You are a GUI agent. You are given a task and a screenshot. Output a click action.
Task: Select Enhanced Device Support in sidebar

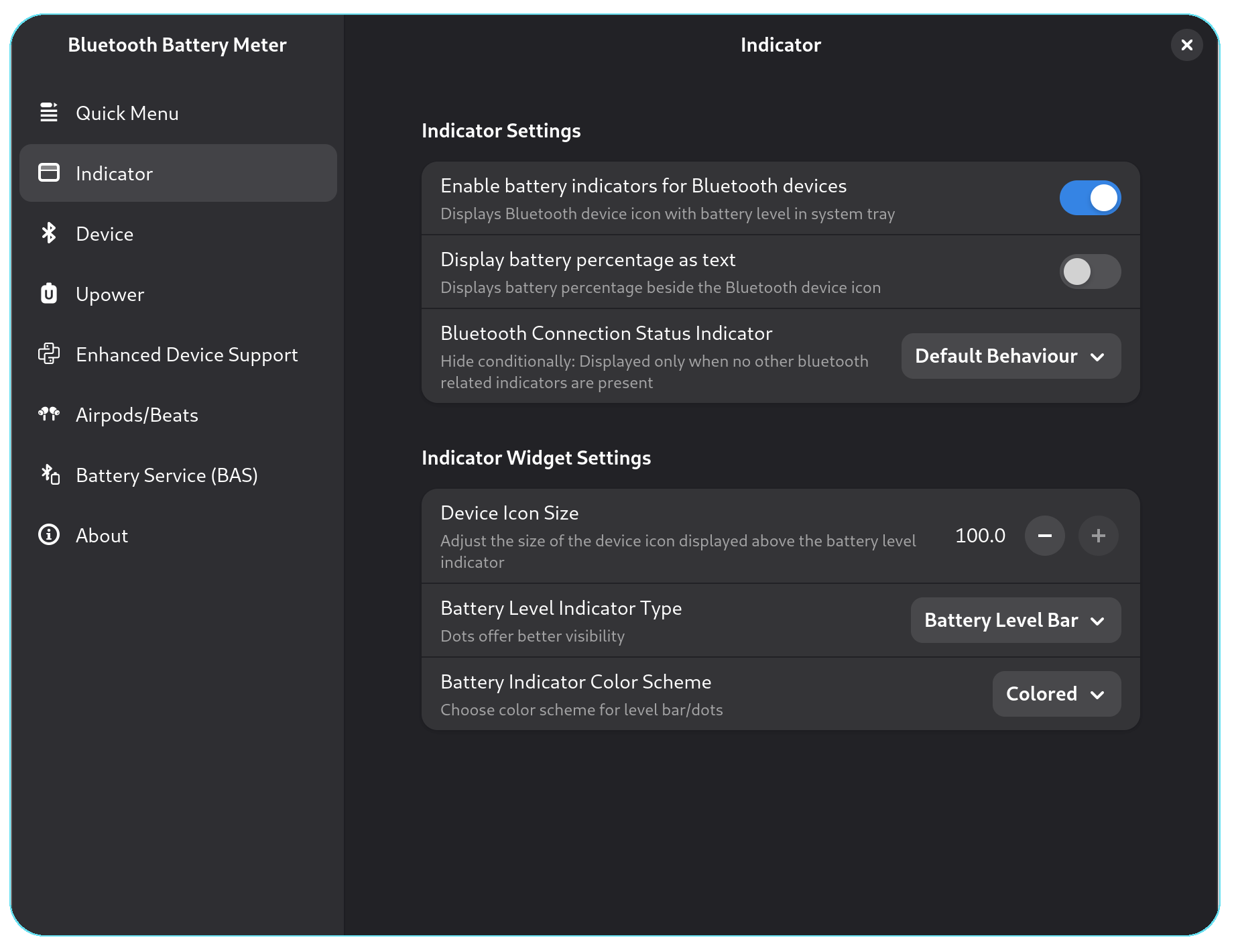[178, 354]
